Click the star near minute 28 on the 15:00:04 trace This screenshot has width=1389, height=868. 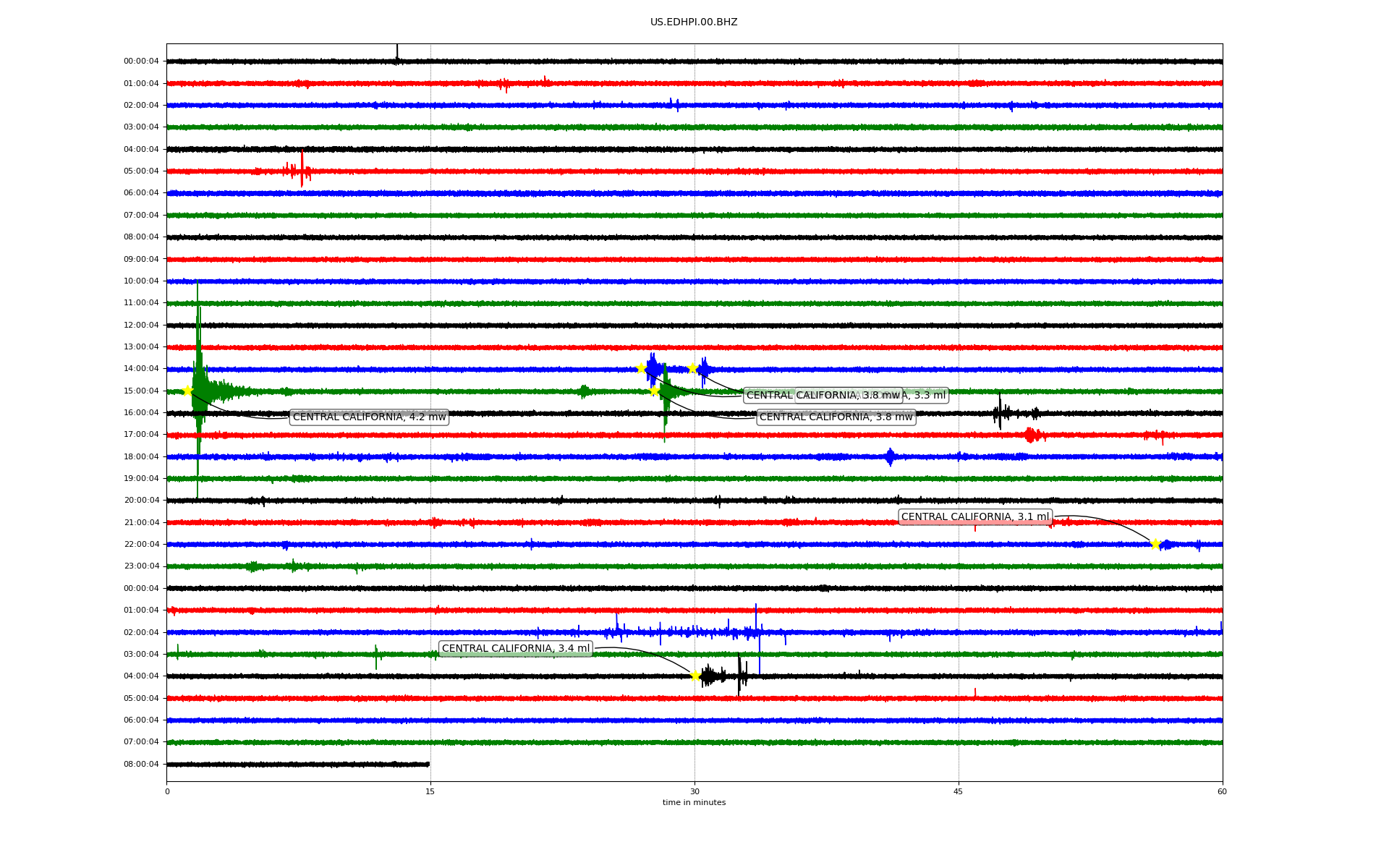click(655, 391)
